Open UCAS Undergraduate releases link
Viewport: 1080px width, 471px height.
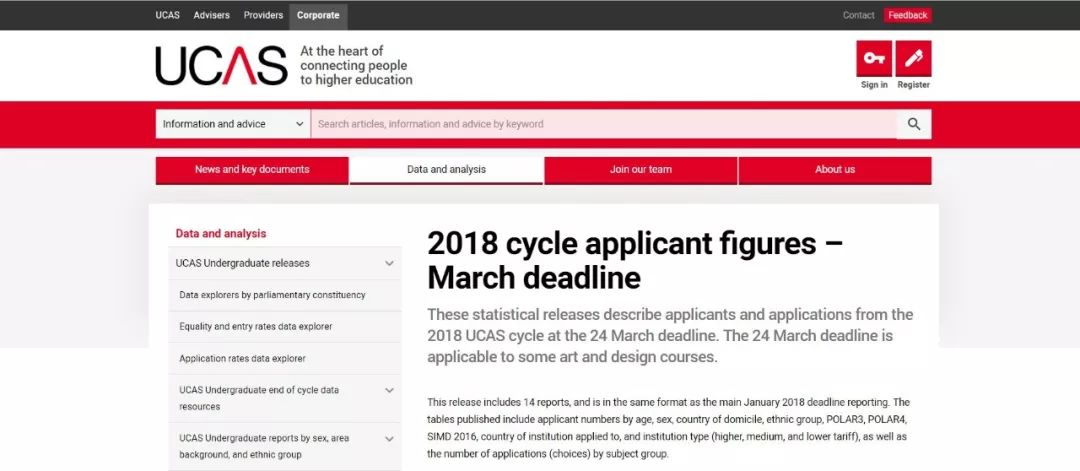tap(242, 263)
